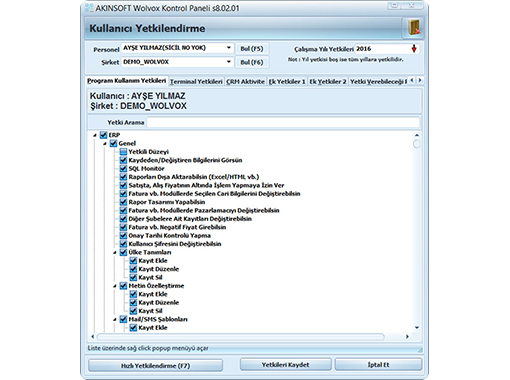This screenshot has width=510, height=380.
Task: Cancel with the İptal Et button
Action: coord(378,365)
